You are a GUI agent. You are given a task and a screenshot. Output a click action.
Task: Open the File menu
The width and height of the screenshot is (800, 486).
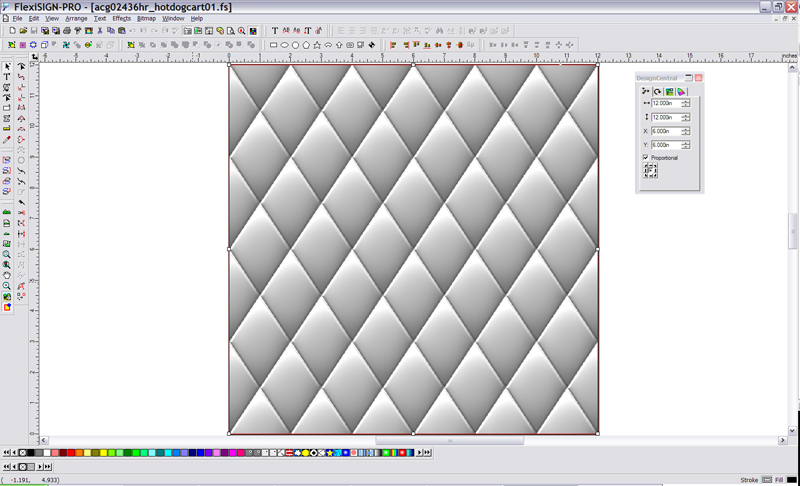tap(17, 18)
